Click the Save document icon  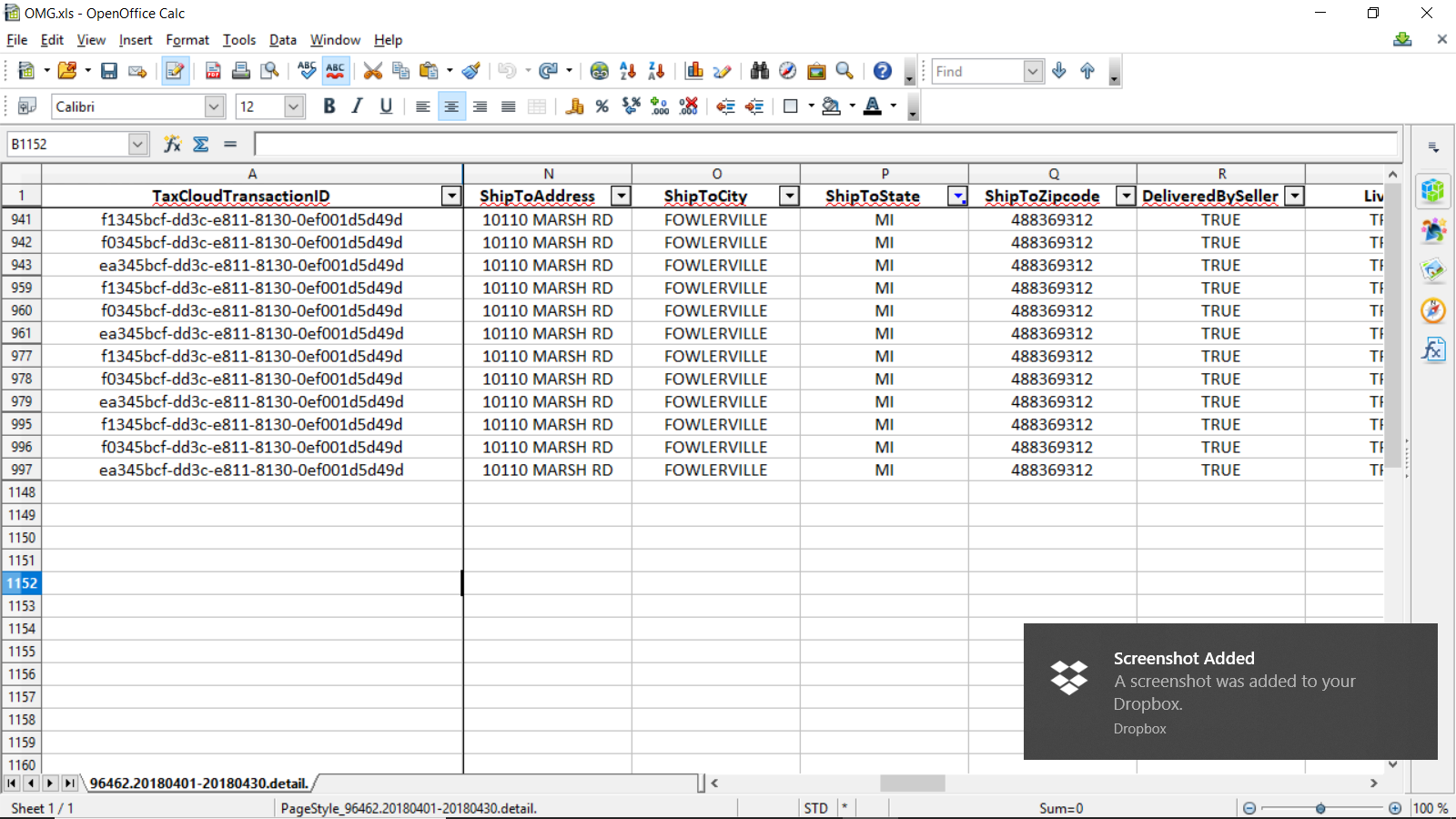click(109, 71)
